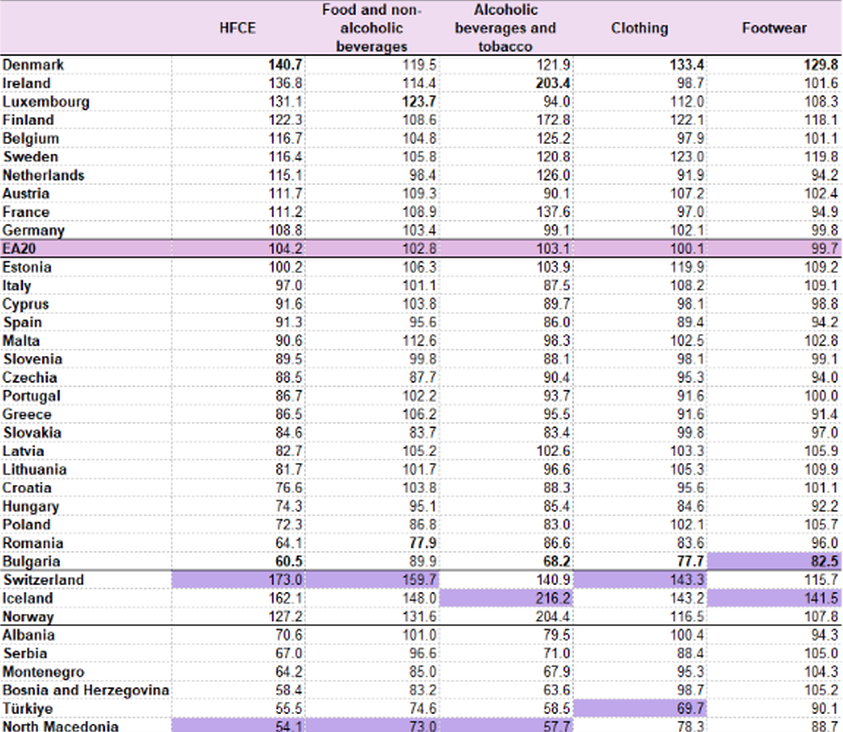Click Türkiye's highlighted clothing cell 69.7

tap(686, 708)
